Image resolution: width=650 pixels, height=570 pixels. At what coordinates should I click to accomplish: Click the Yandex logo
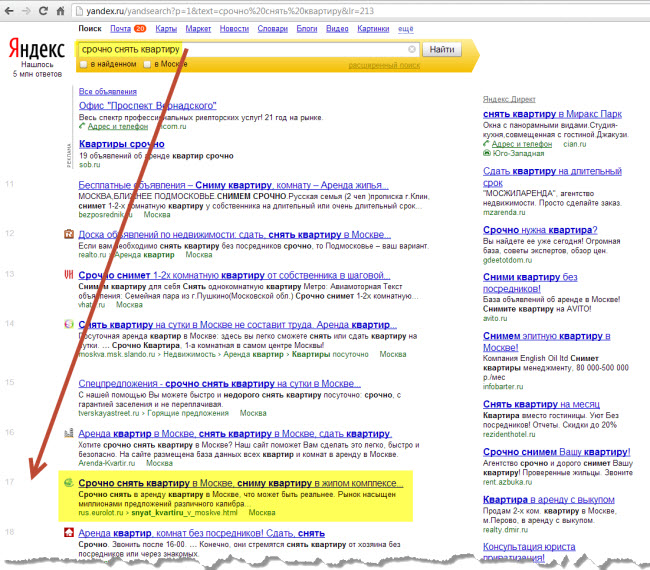[37, 49]
